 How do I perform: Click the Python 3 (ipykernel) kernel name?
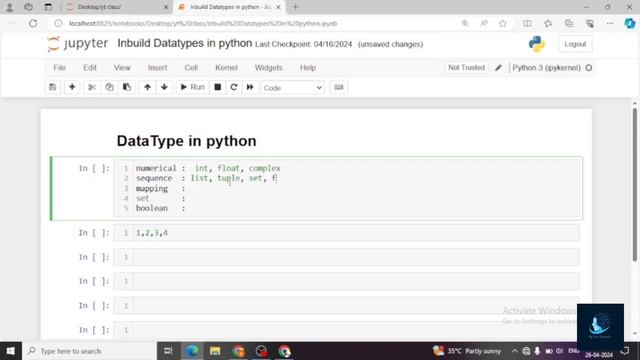click(x=546, y=68)
